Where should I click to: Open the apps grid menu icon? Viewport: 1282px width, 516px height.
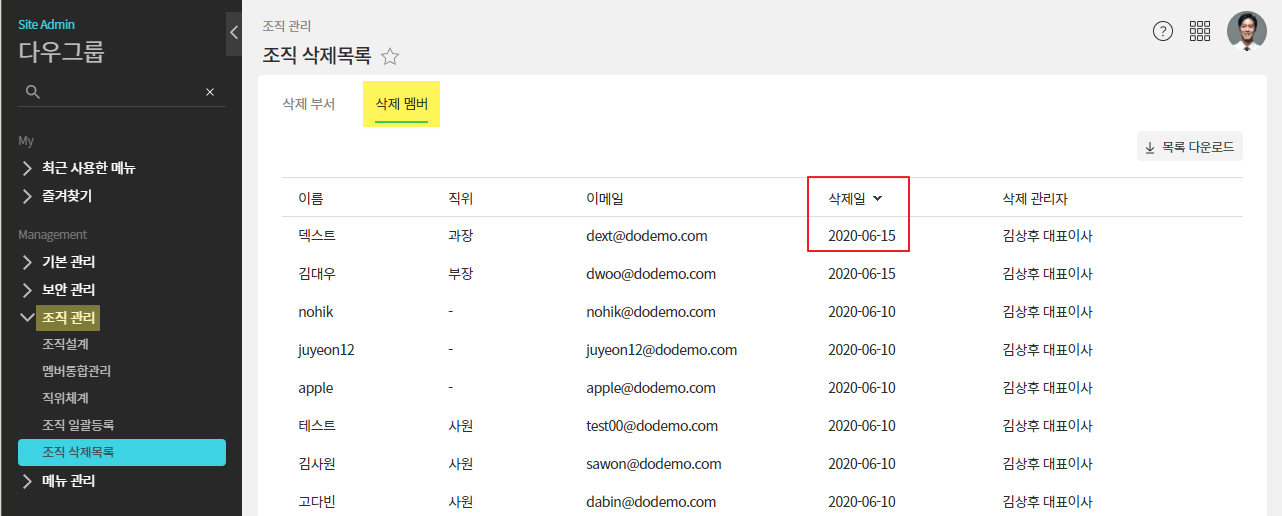pos(1200,31)
